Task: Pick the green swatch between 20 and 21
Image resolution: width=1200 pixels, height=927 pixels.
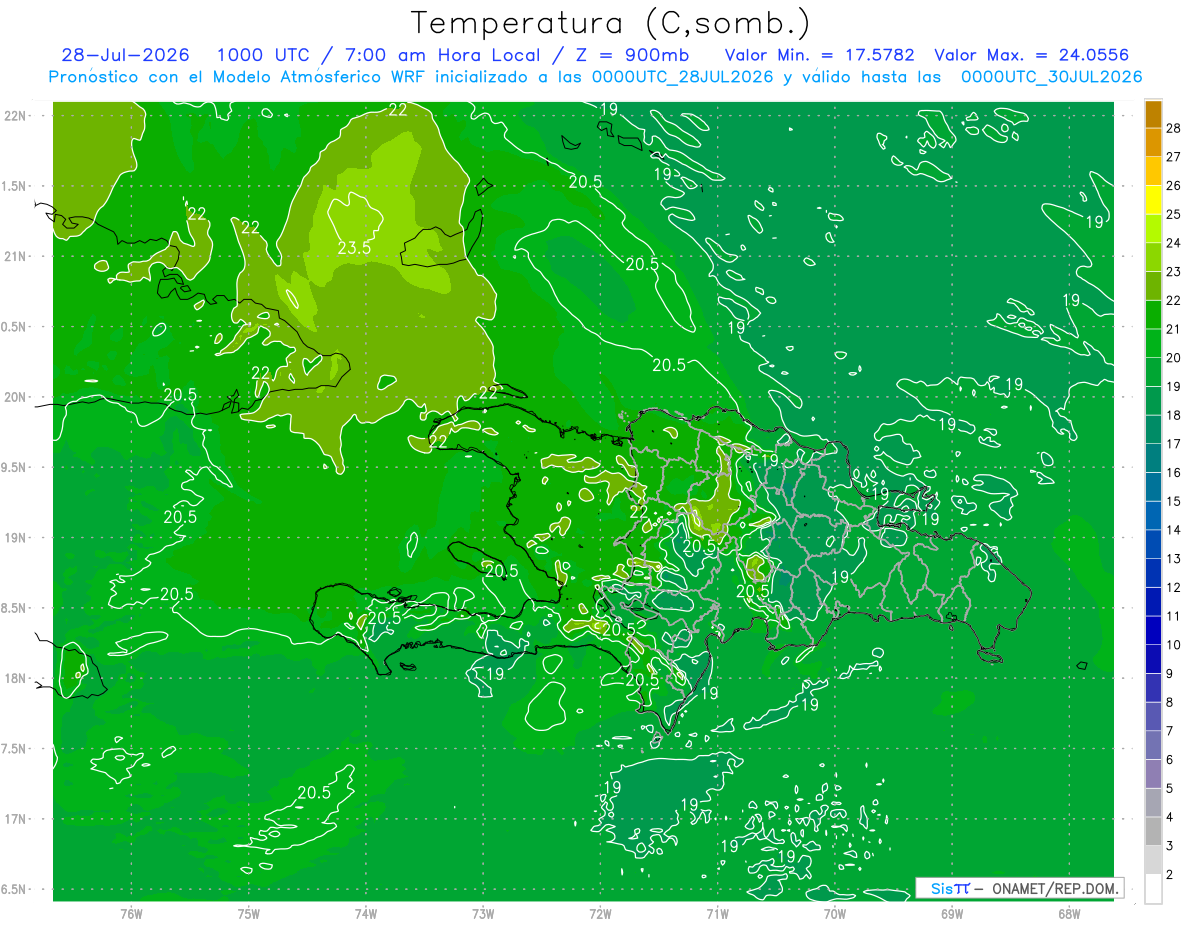Action: coord(1153,344)
